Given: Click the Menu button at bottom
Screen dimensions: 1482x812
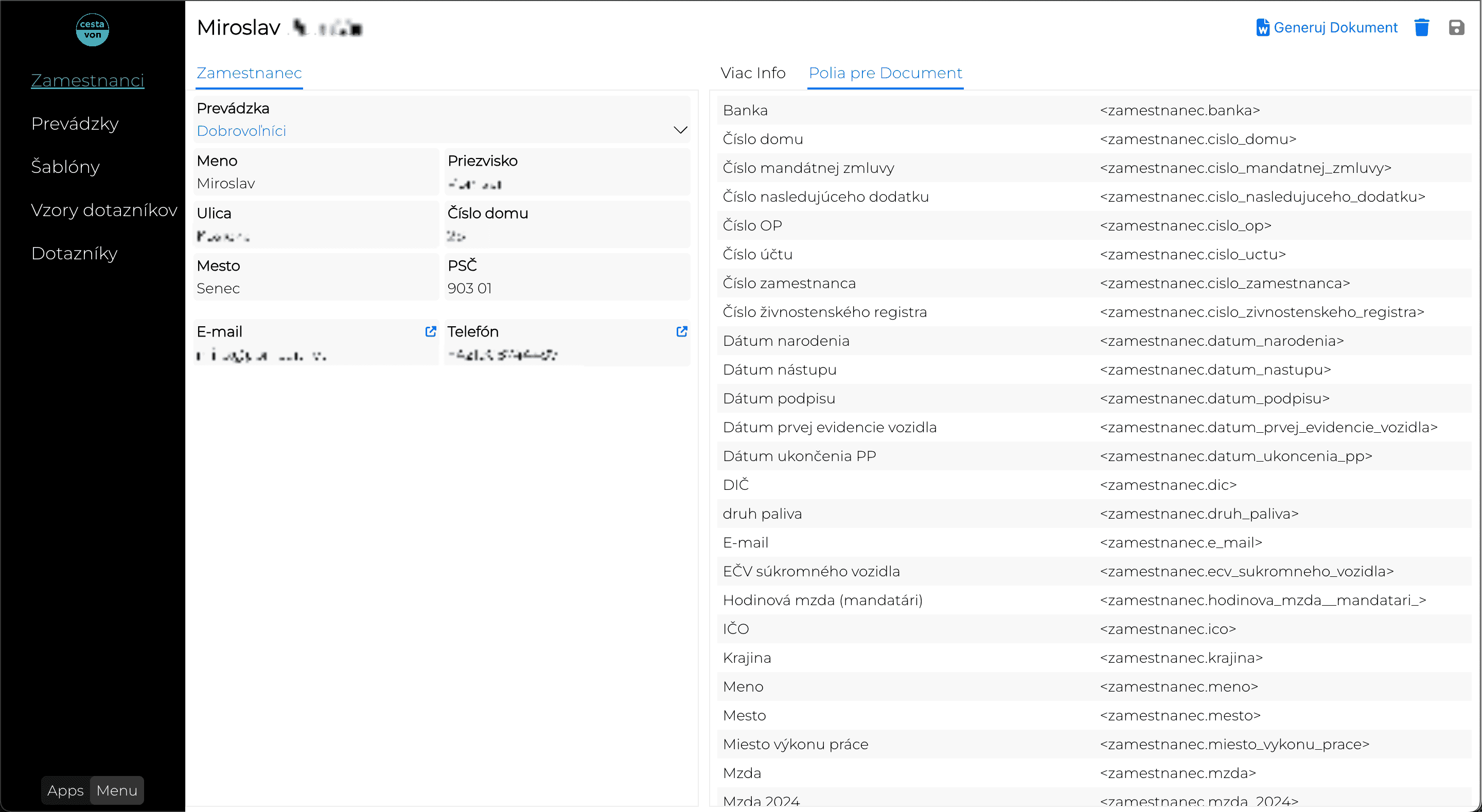Looking at the screenshot, I should pyautogui.click(x=117, y=790).
